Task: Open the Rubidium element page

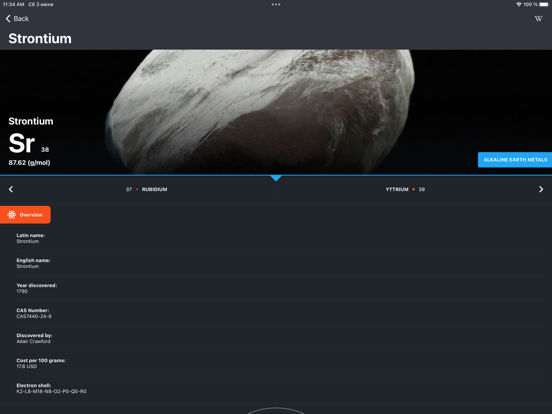Action: (x=146, y=189)
